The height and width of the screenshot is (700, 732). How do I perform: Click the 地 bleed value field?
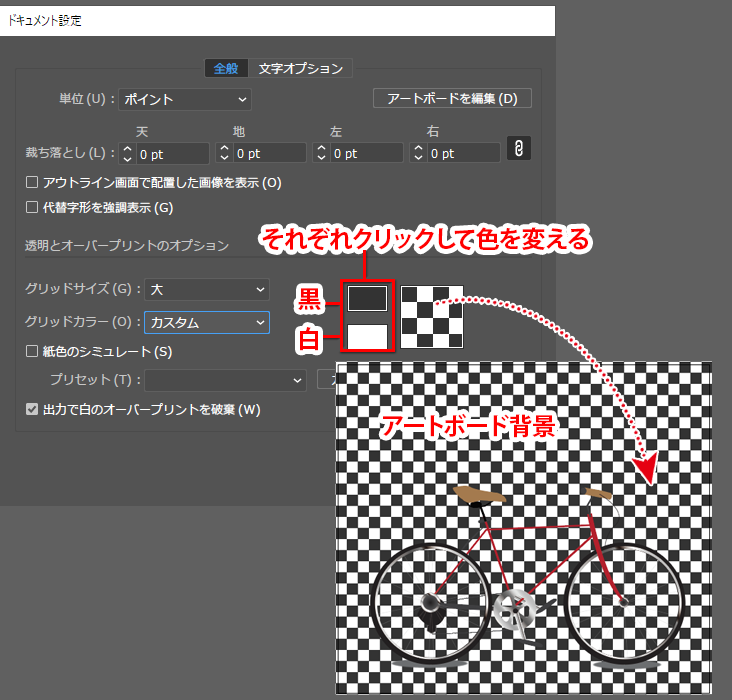coord(269,153)
